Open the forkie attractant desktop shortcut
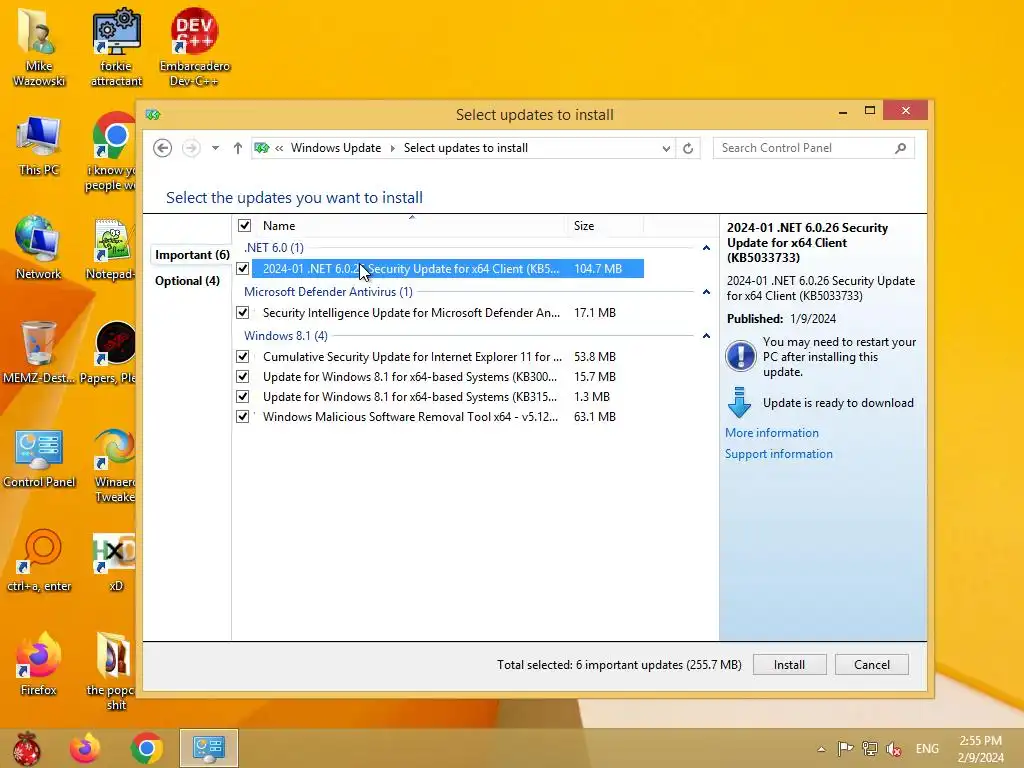Screen dimensions: 1024x768 116,47
